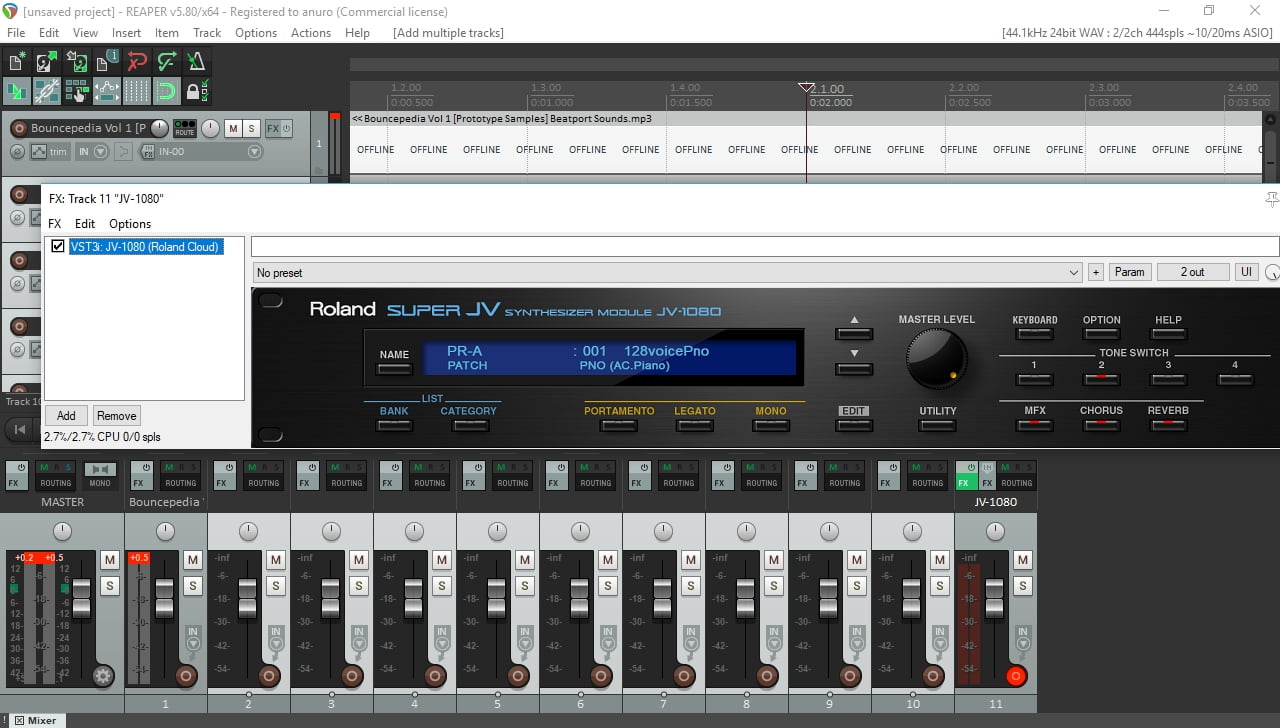This screenshot has height=728, width=1280.
Task: Open the Project settings toolbar icon
Action: coord(106,62)
